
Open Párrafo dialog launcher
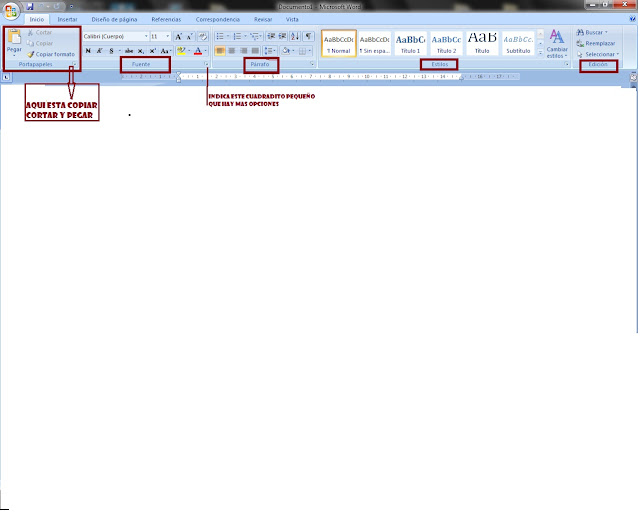pos(312,64)
